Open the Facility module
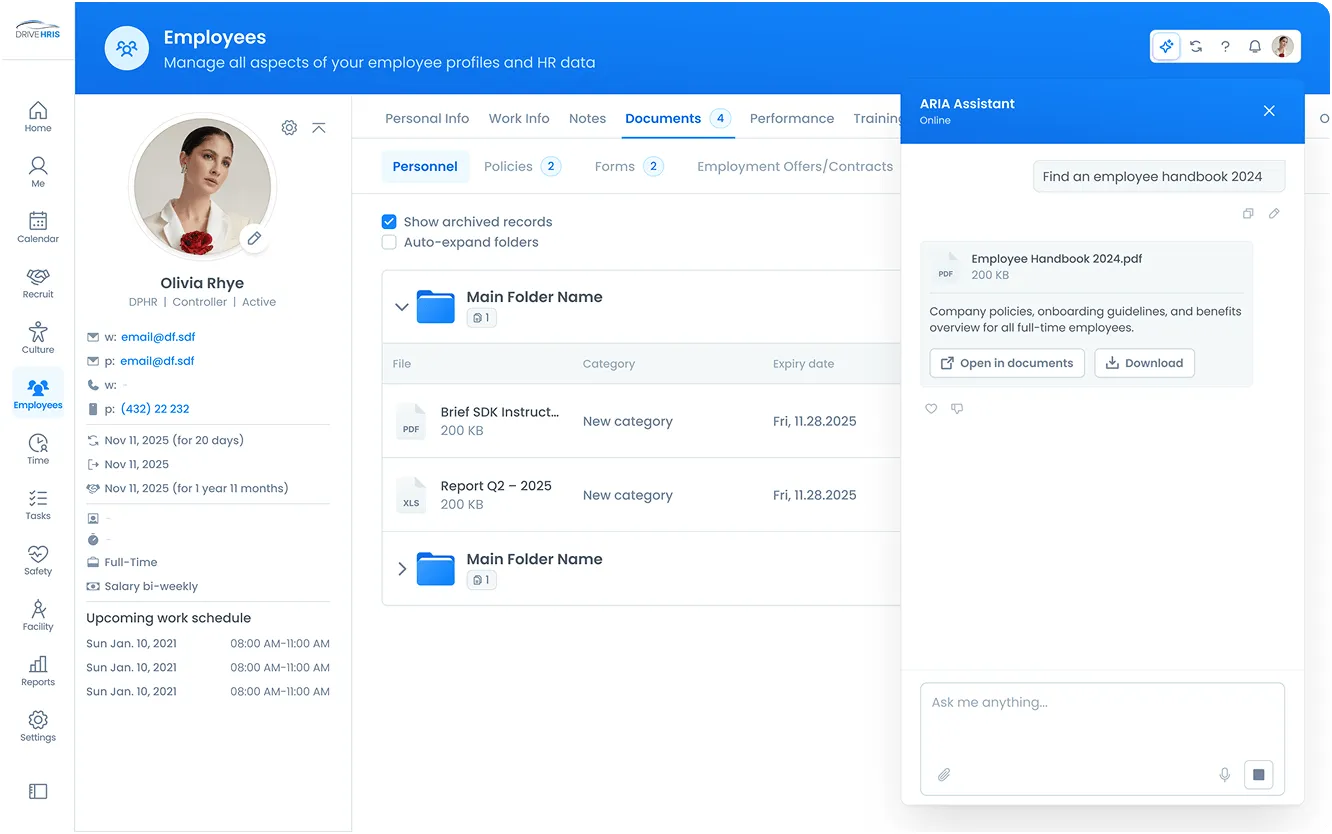 pos(38,615)
